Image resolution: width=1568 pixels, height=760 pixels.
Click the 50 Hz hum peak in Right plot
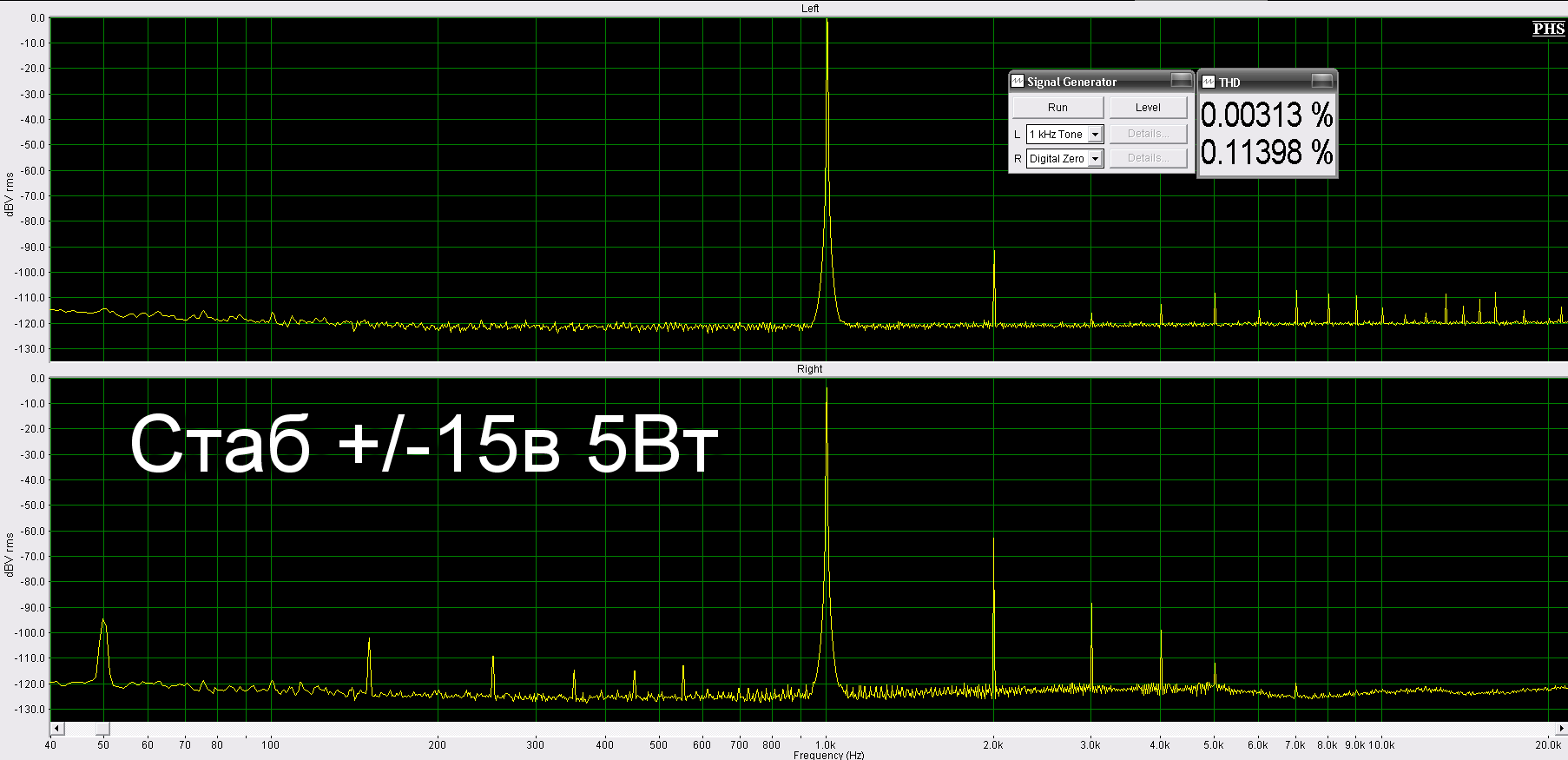103,622
